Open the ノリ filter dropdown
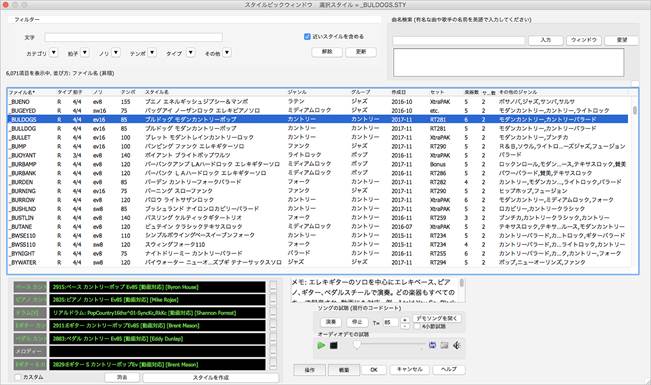The width and height of the screenshot is (651, 385). click(x=116, y=53)
